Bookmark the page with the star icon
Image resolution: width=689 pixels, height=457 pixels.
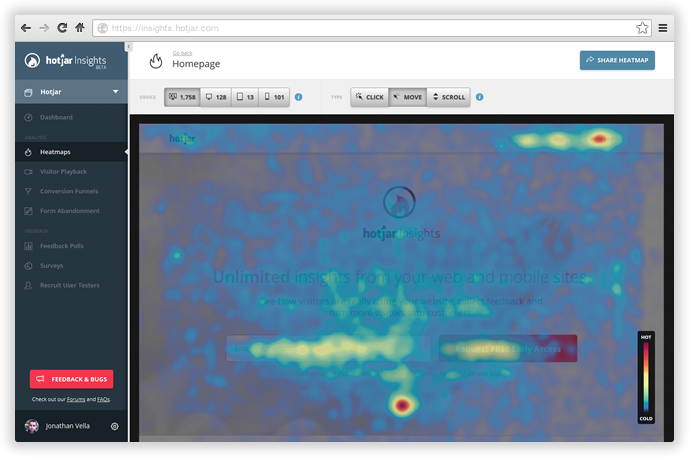tap(642, 28)
